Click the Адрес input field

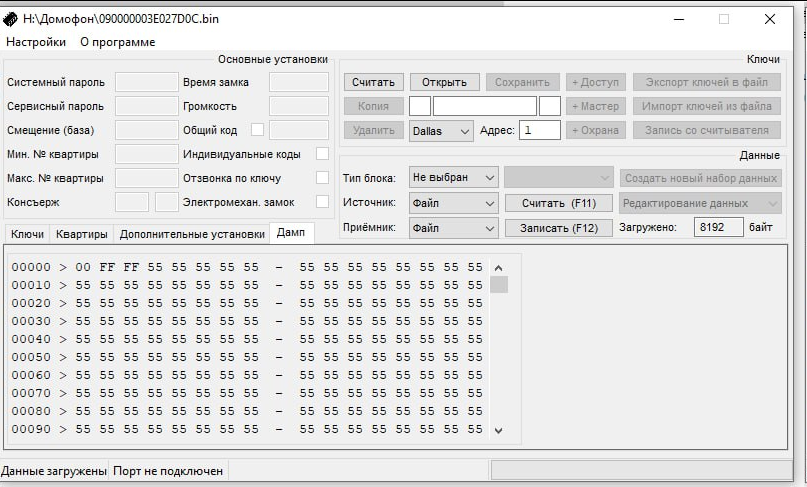pos(540,130)
